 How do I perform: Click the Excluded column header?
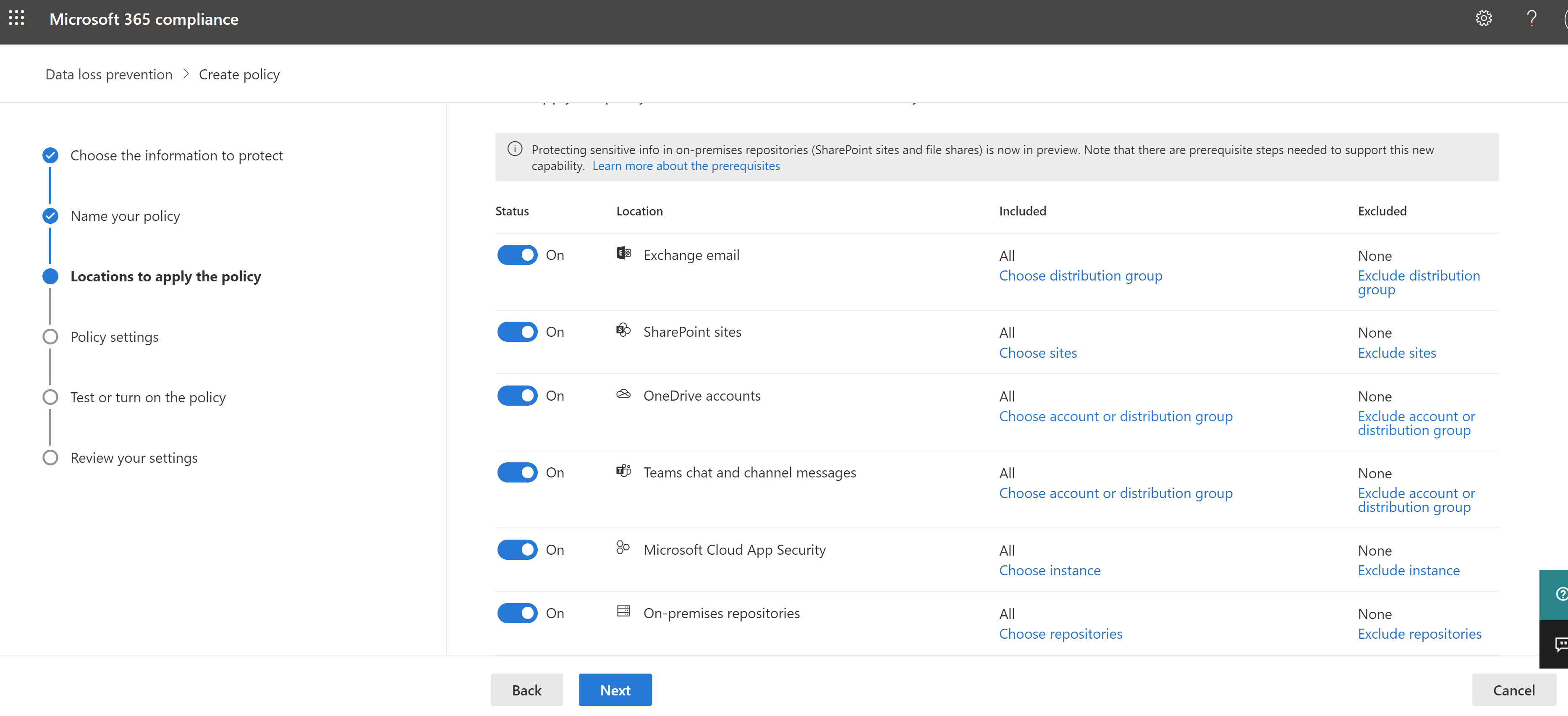pos(1382,211)
